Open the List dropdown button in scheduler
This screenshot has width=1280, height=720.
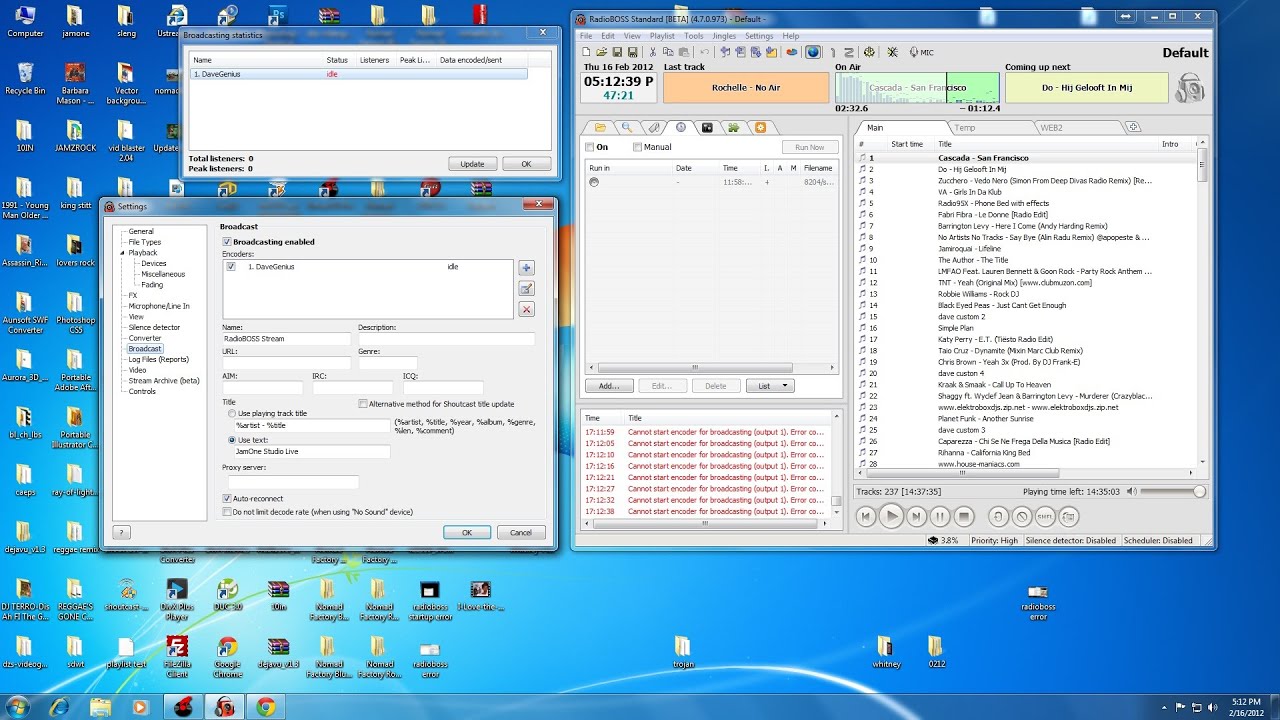pos(770,386)
